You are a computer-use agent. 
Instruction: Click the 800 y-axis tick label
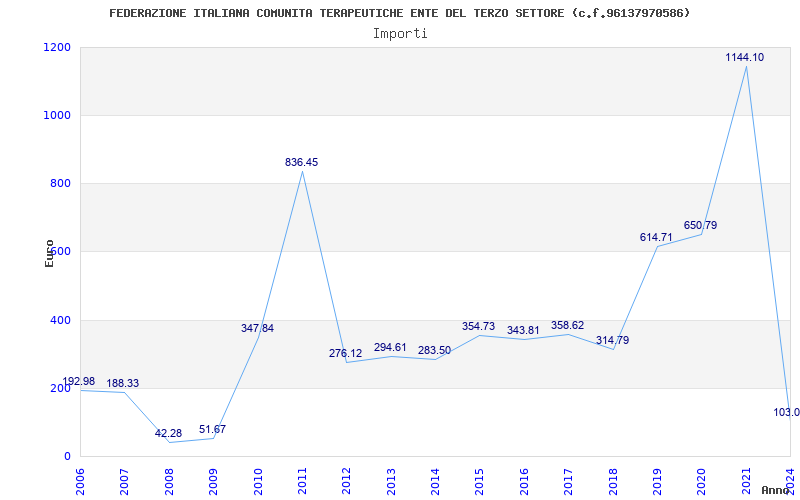[x=61, y=183]
